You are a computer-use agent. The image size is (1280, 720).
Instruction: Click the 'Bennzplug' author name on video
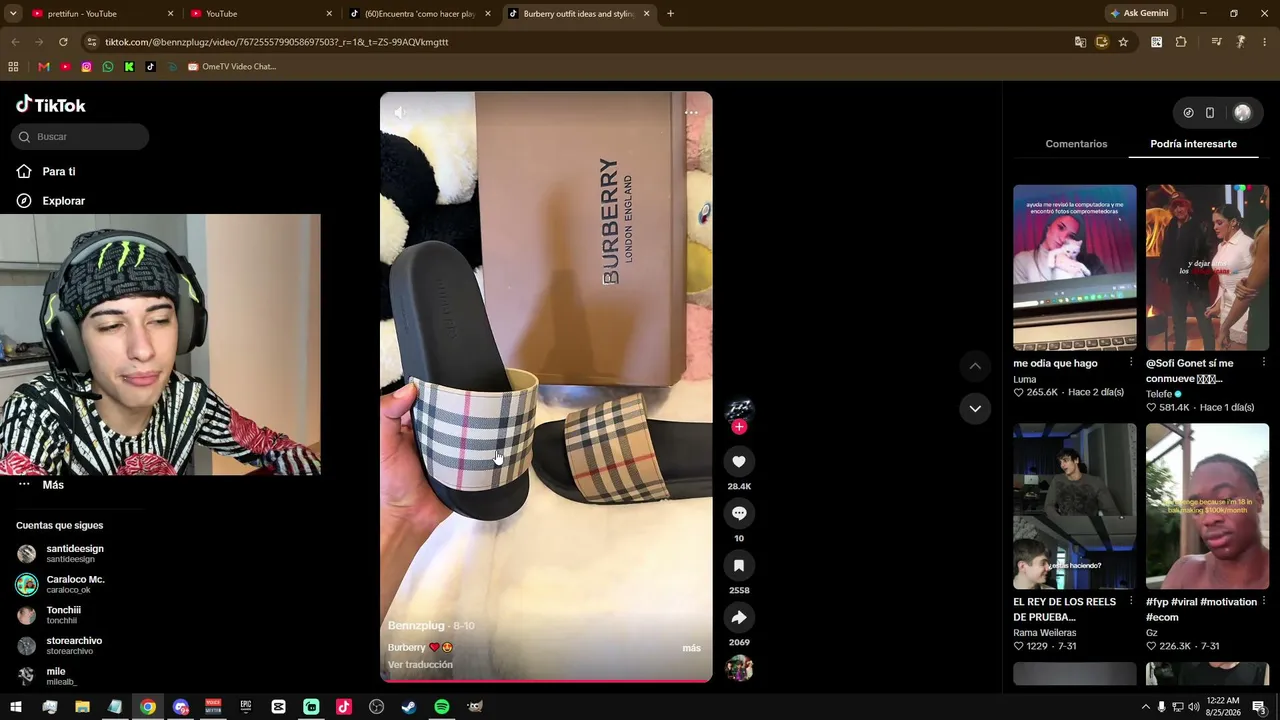point(416,626)
